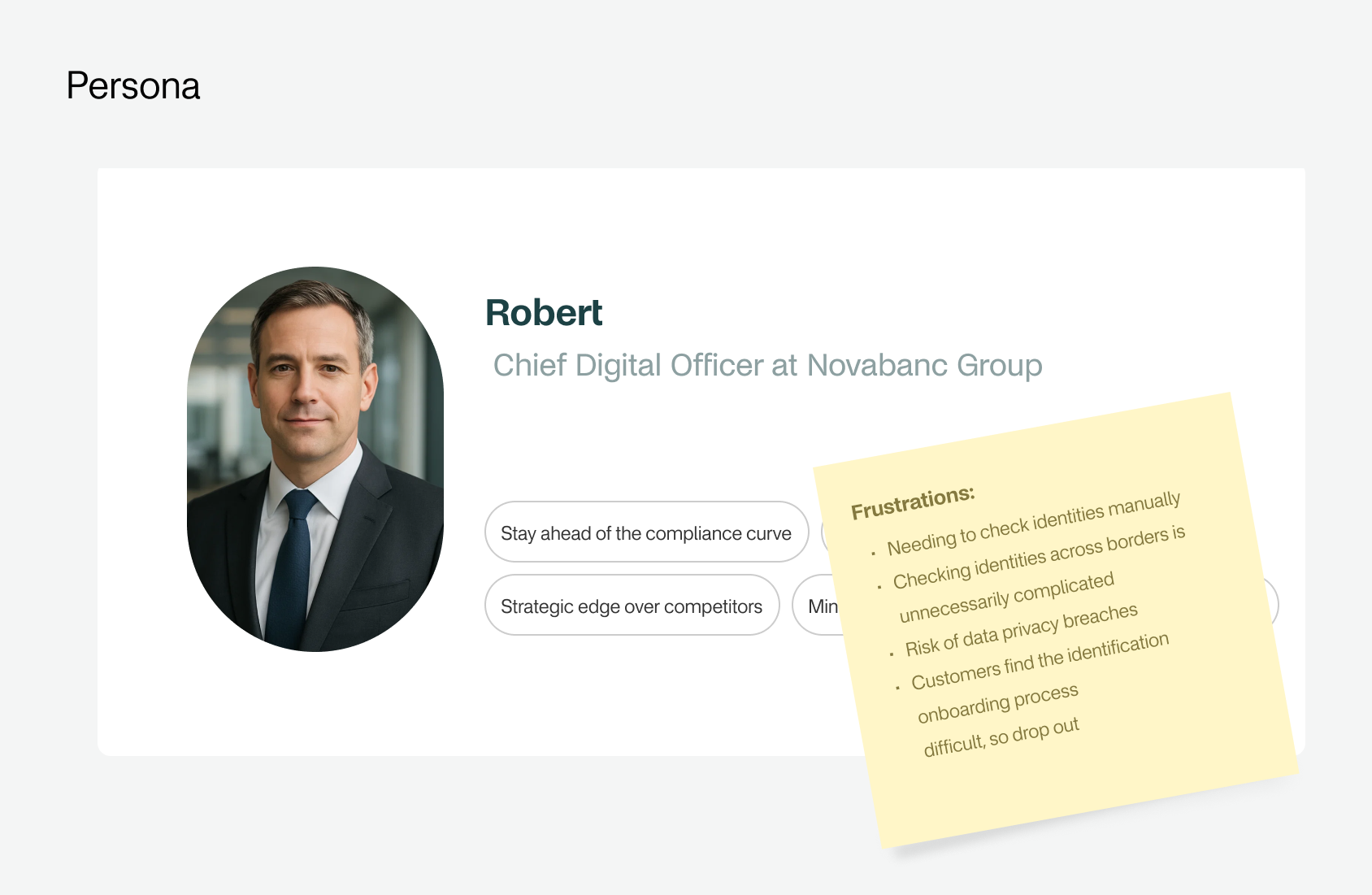This screenshot has width=1372, height=895.
Task: Click the 'Chief Digital Officer at Novabanc Group' subtitle
Action: click(766, 365)
